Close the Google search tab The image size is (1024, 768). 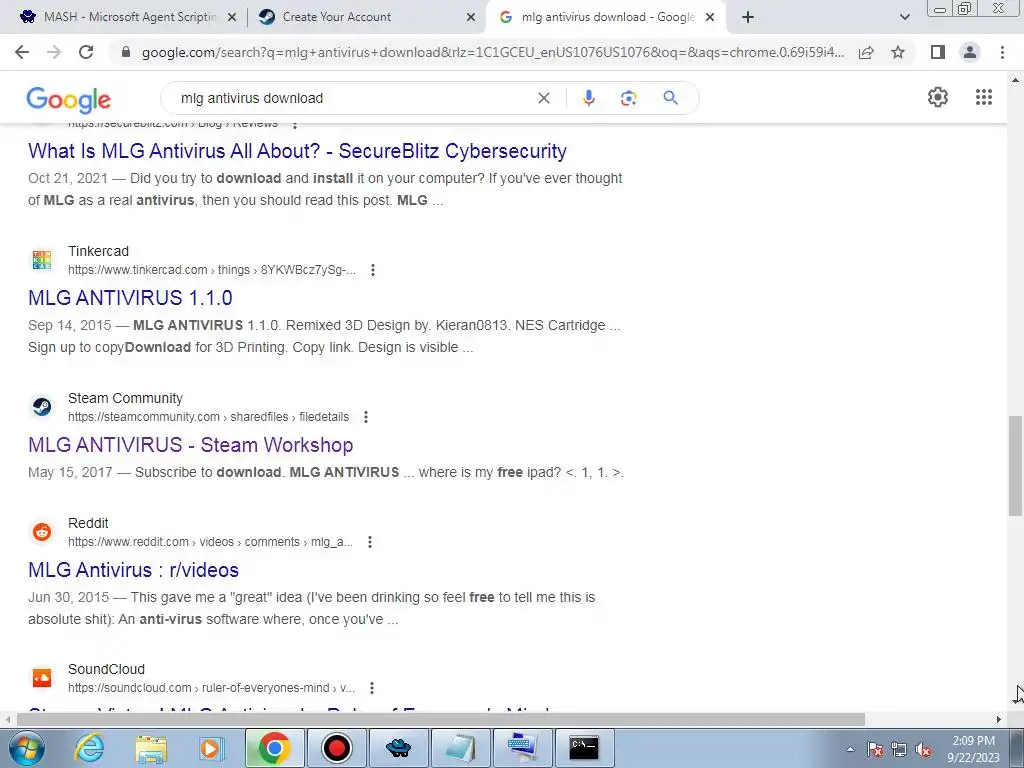pos(711,18)
